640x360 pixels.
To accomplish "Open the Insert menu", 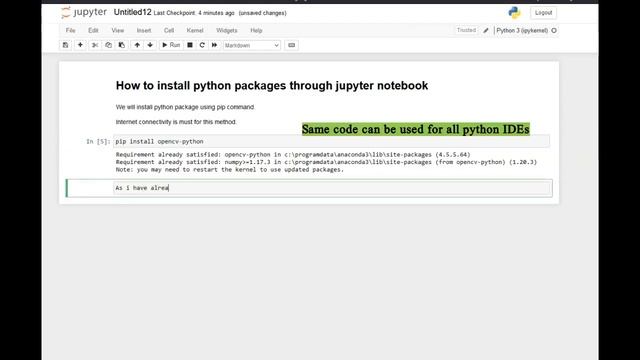I will [x=144, y=31].
